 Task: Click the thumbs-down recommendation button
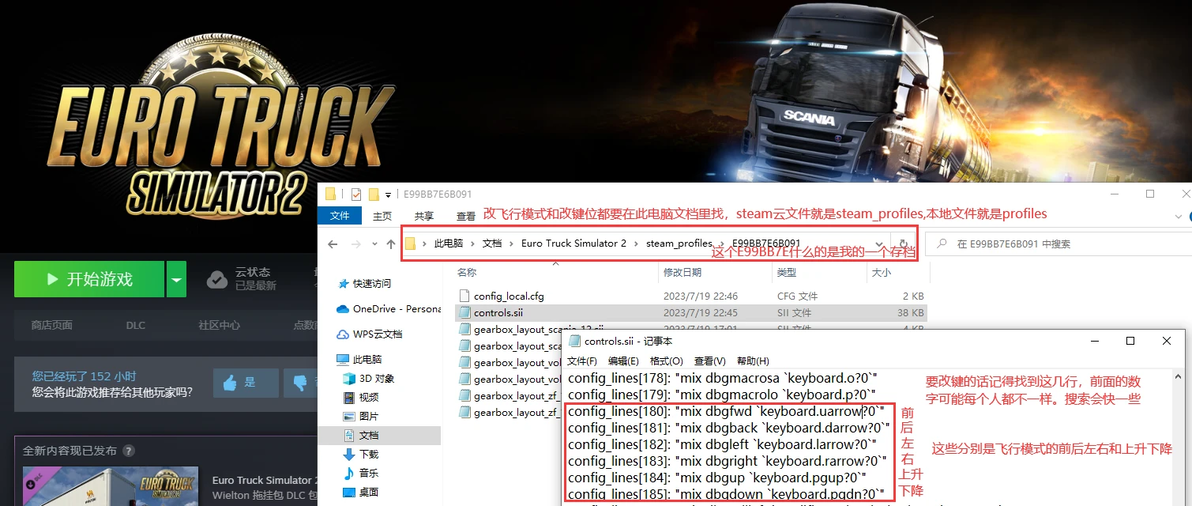[x=300, y=383]
